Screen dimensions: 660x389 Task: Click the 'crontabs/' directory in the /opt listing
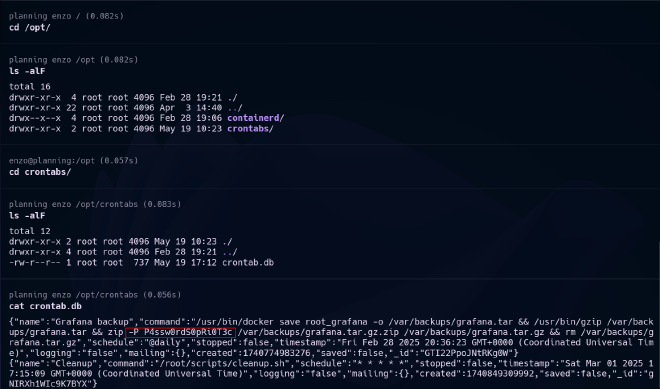point(250,129)
